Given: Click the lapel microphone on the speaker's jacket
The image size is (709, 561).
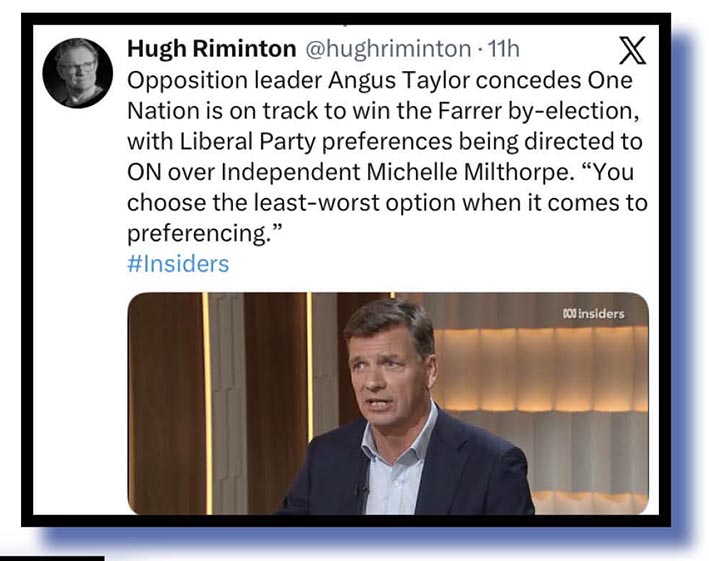Looking at the screenshot, I should 360,490.
